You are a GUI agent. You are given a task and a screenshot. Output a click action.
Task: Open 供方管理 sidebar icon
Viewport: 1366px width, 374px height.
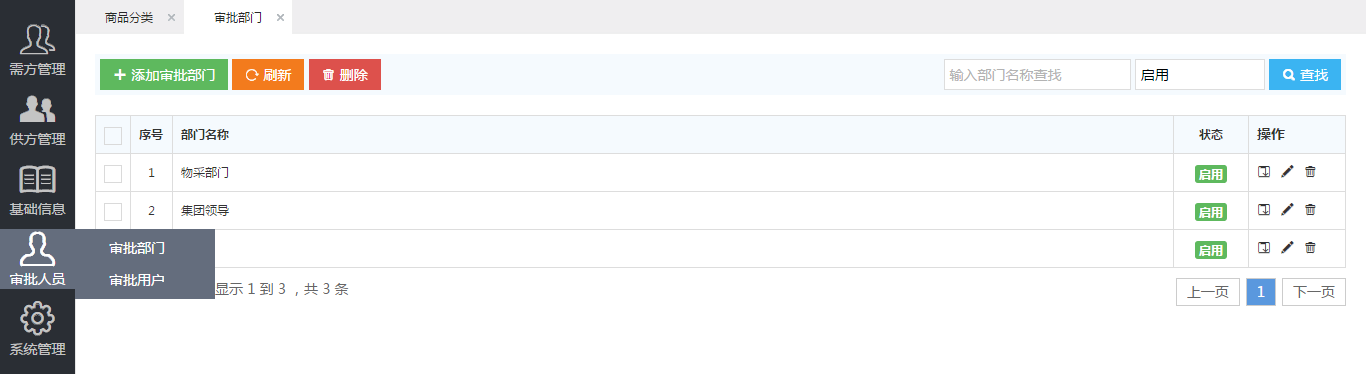[37, 109]
